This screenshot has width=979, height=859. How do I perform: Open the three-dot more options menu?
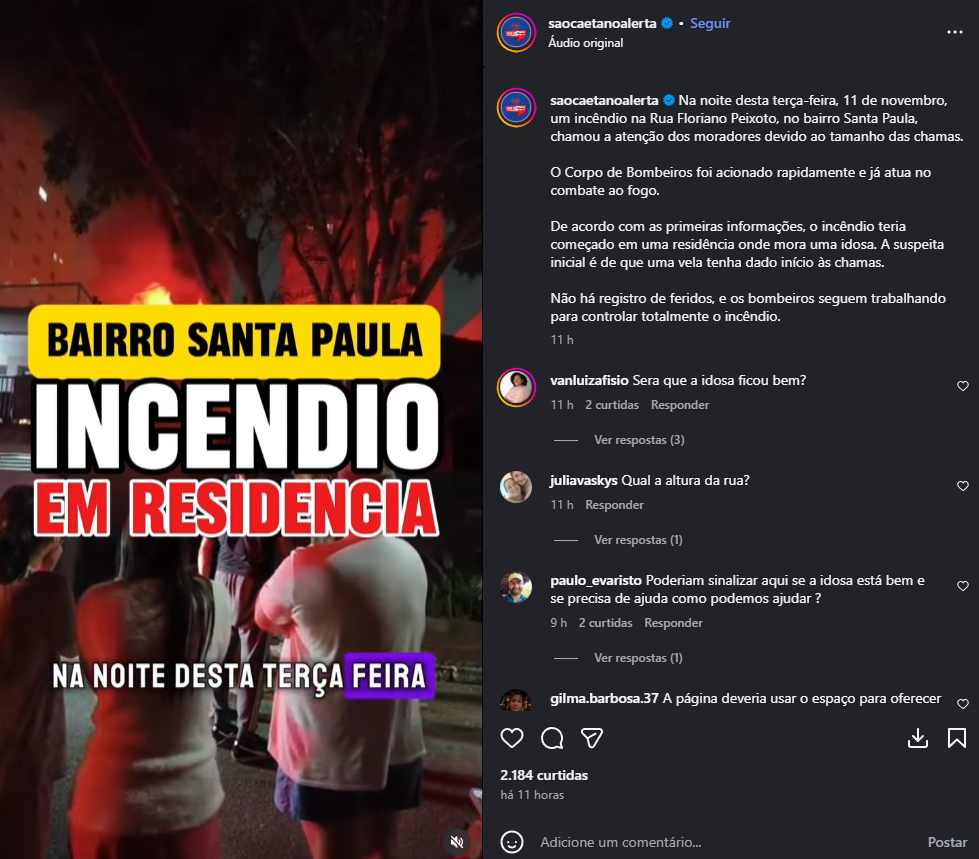click(955, 32)
